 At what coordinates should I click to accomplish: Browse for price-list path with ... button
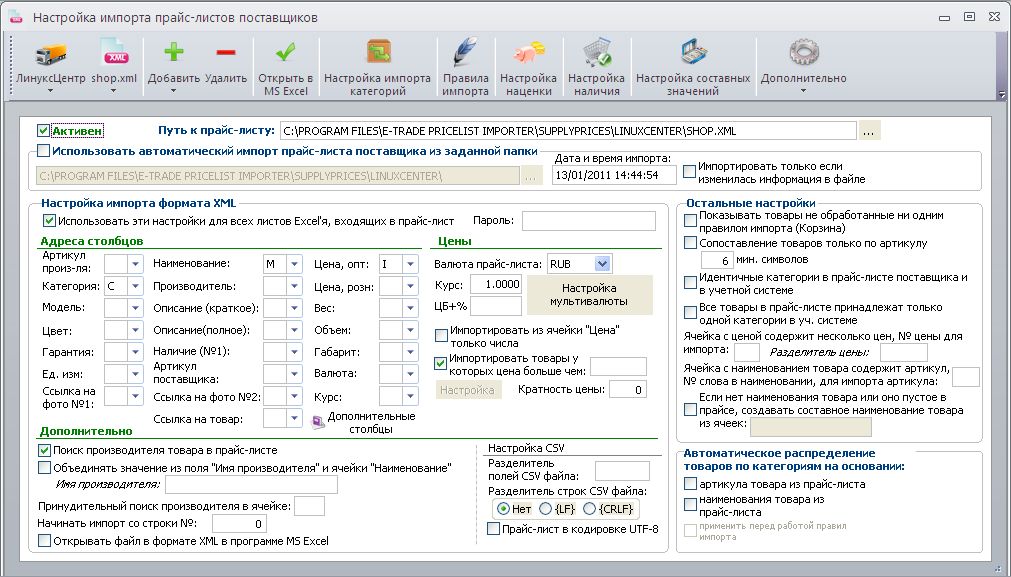coord(869,131)
